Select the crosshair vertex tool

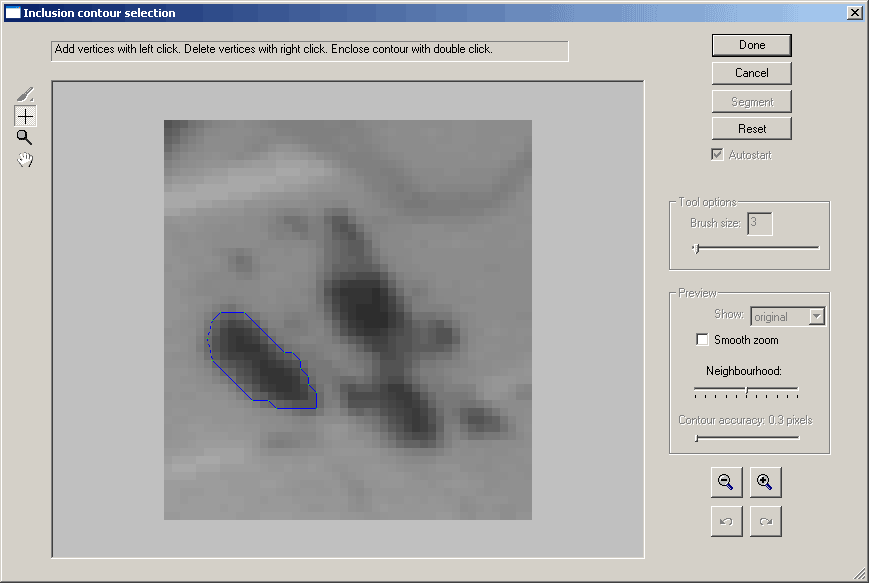click(x=26, y=116)
